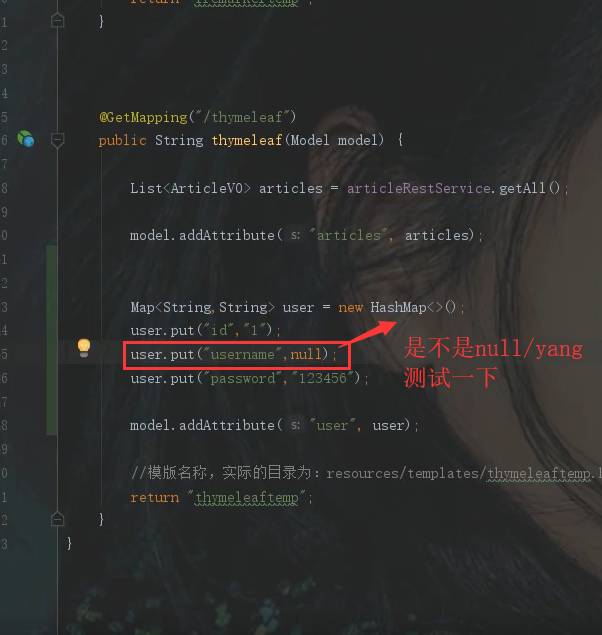Click the ArticleVO type in the List declaration
The height and width of the screenshot is (635, 602).
(206, 188)
